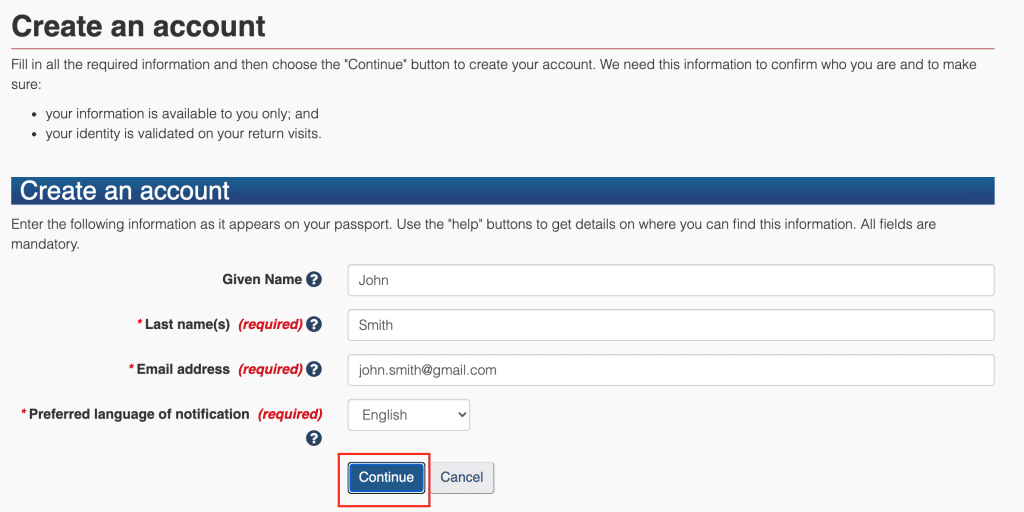Click the blue Create an account section banner

point(502,191)
